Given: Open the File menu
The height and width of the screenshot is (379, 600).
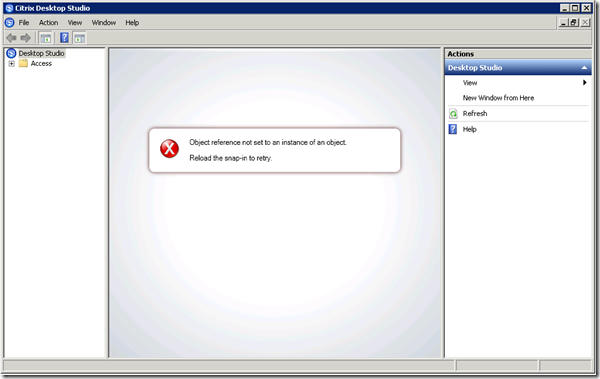Looking at the screenshot, I should pyautogui.click(x=24, y=23).
